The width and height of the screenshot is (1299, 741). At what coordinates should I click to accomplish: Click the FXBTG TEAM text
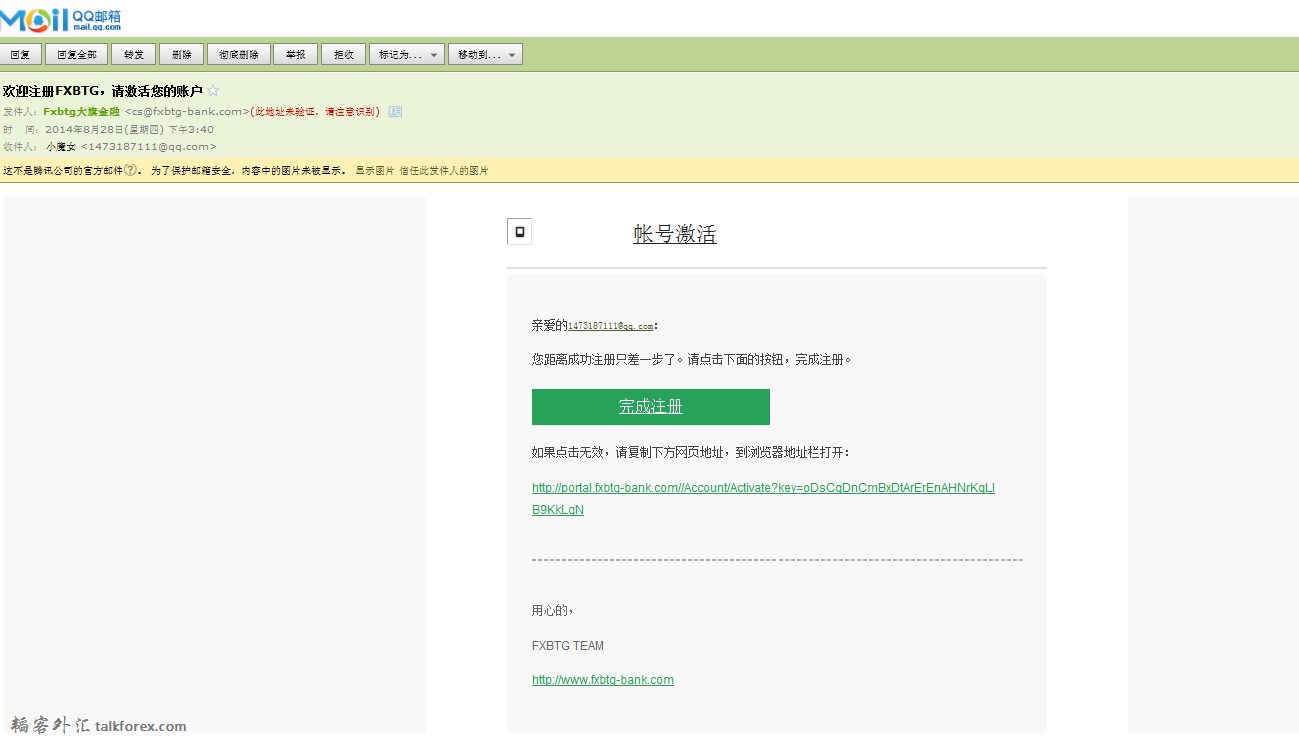tap(568, 646)
